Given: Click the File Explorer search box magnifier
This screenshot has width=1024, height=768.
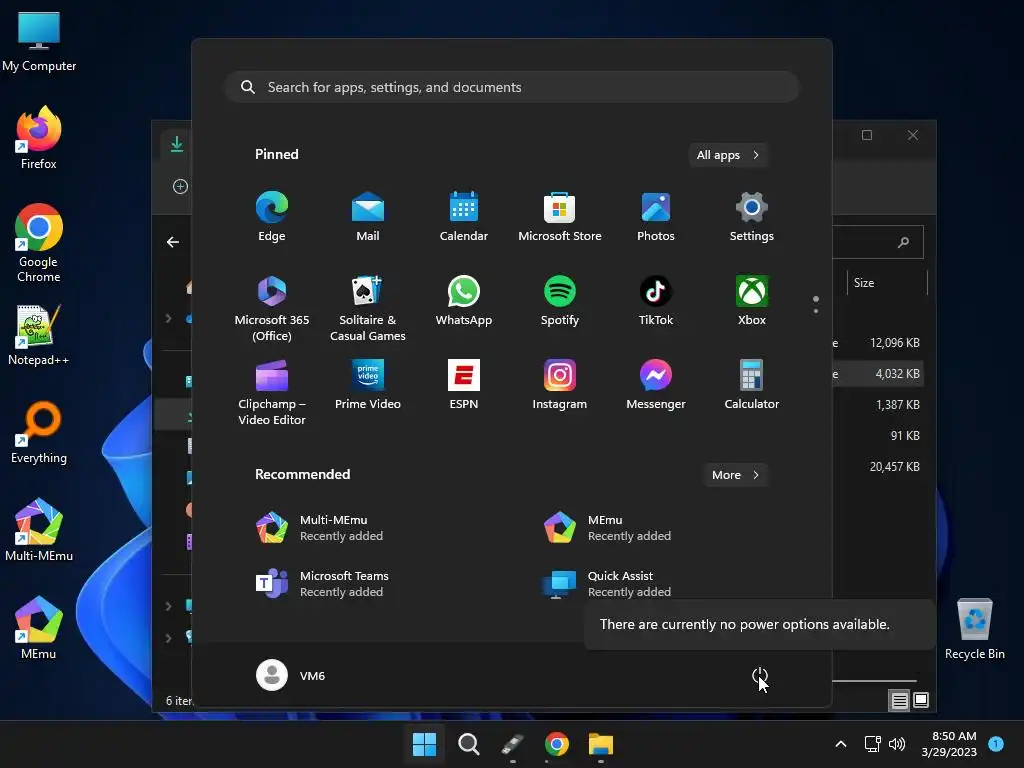Looking at the screenshot, I should point(903,242).
